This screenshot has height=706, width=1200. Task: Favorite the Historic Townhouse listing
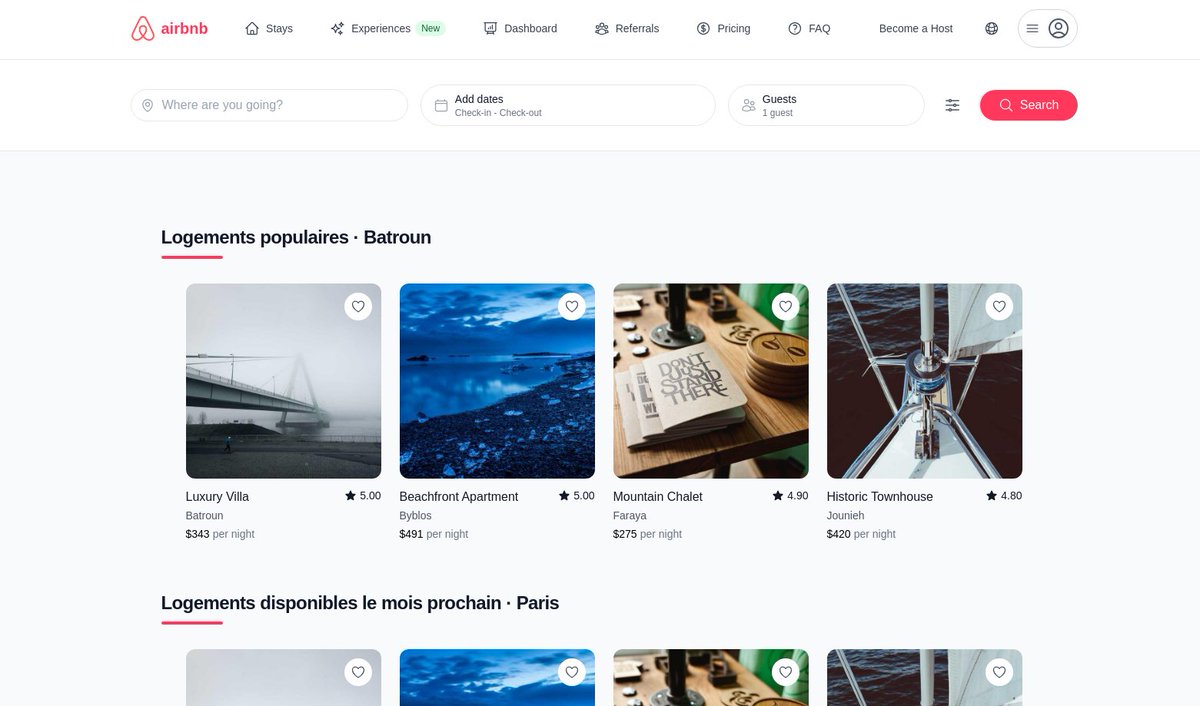click(999, 307)
